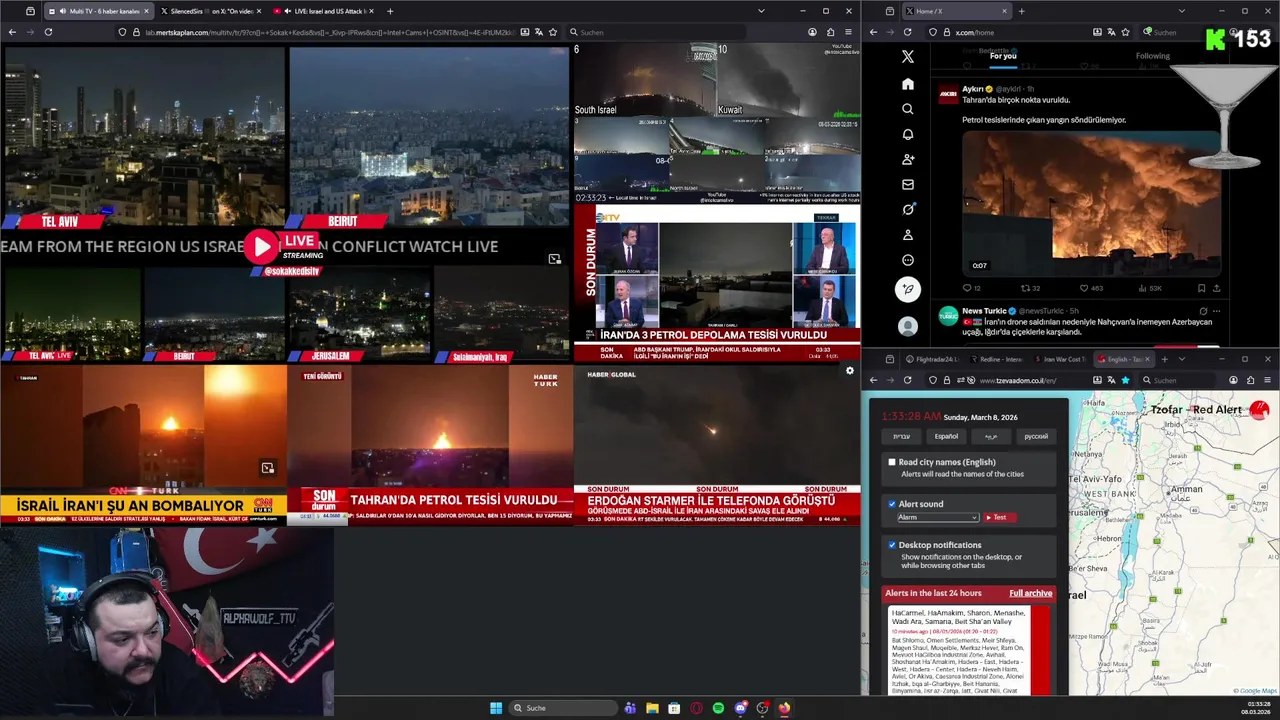Click Windows Start button
This screenshot has width=1280, height=720.
pos(496,708)
